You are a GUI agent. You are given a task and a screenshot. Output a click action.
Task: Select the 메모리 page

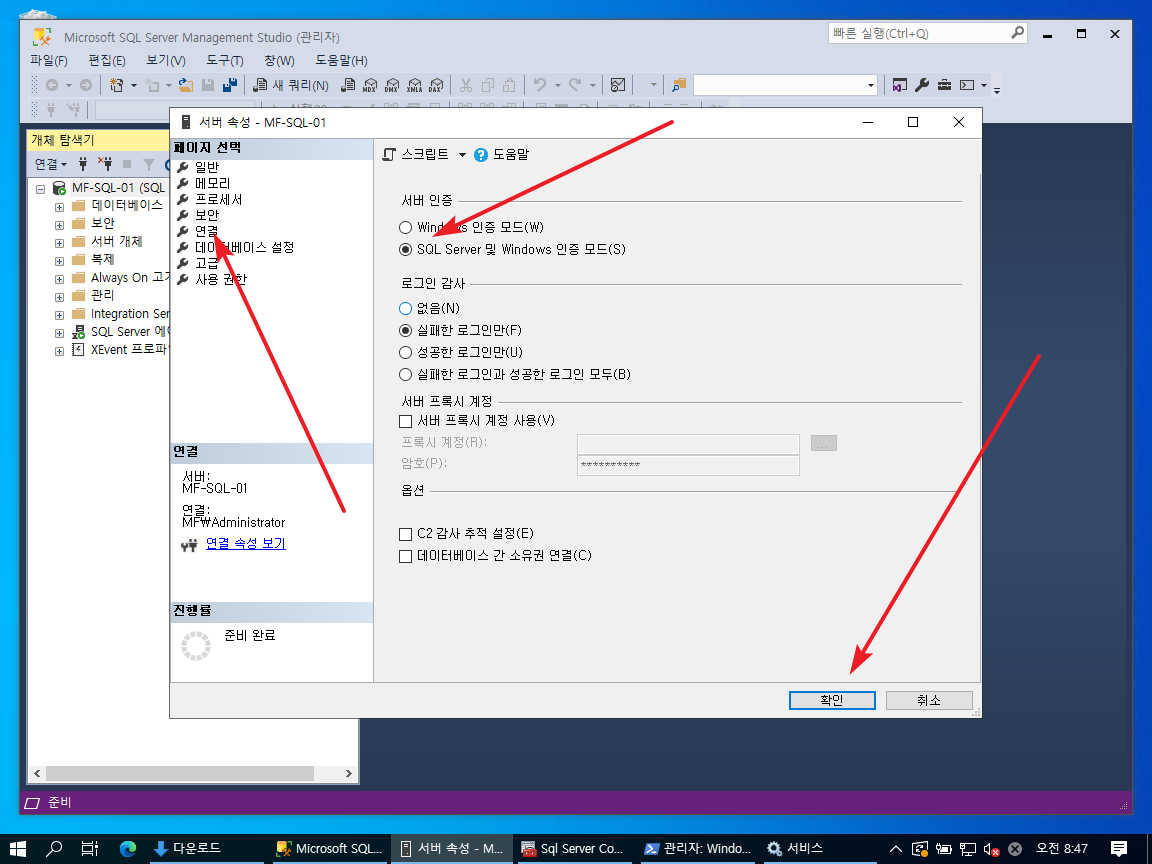[212, 183]
